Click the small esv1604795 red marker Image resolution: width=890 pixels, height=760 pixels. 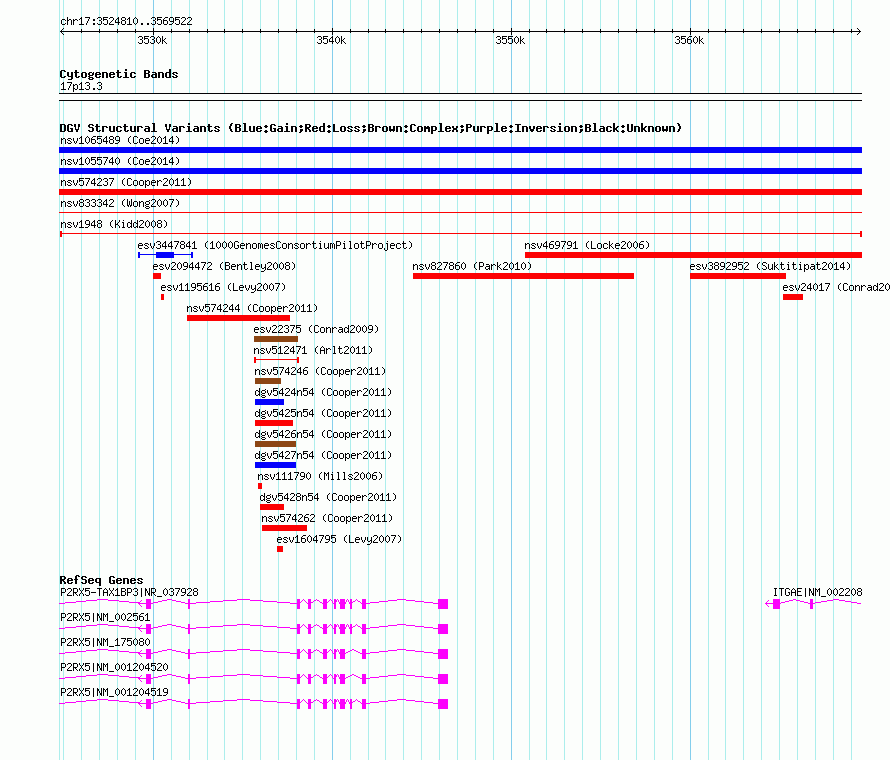280,549
